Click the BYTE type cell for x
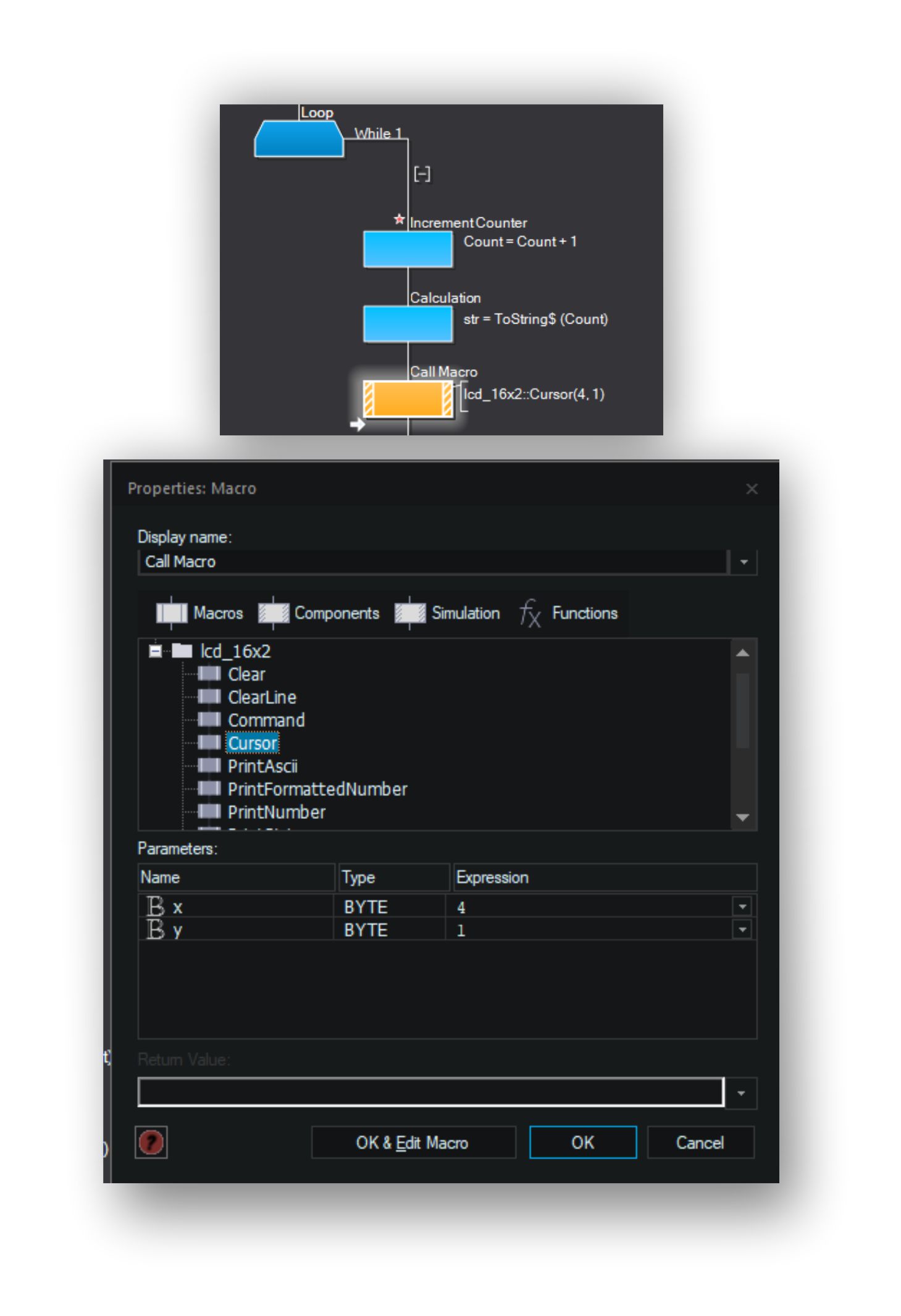Image resolution: width=901 pixels, height=1316 pixels. (389, 907)
